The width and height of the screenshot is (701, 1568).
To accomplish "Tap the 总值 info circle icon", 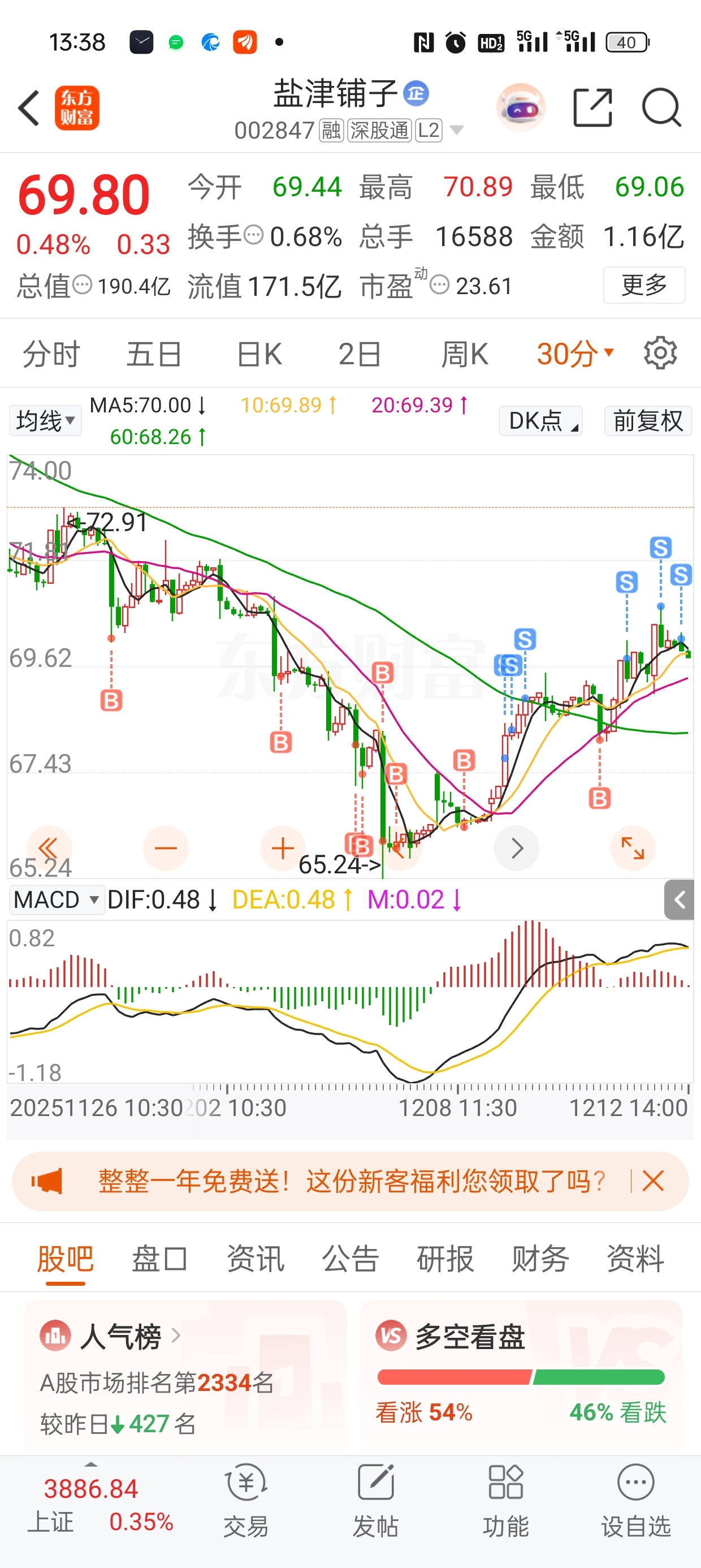I will coord(82,285).
